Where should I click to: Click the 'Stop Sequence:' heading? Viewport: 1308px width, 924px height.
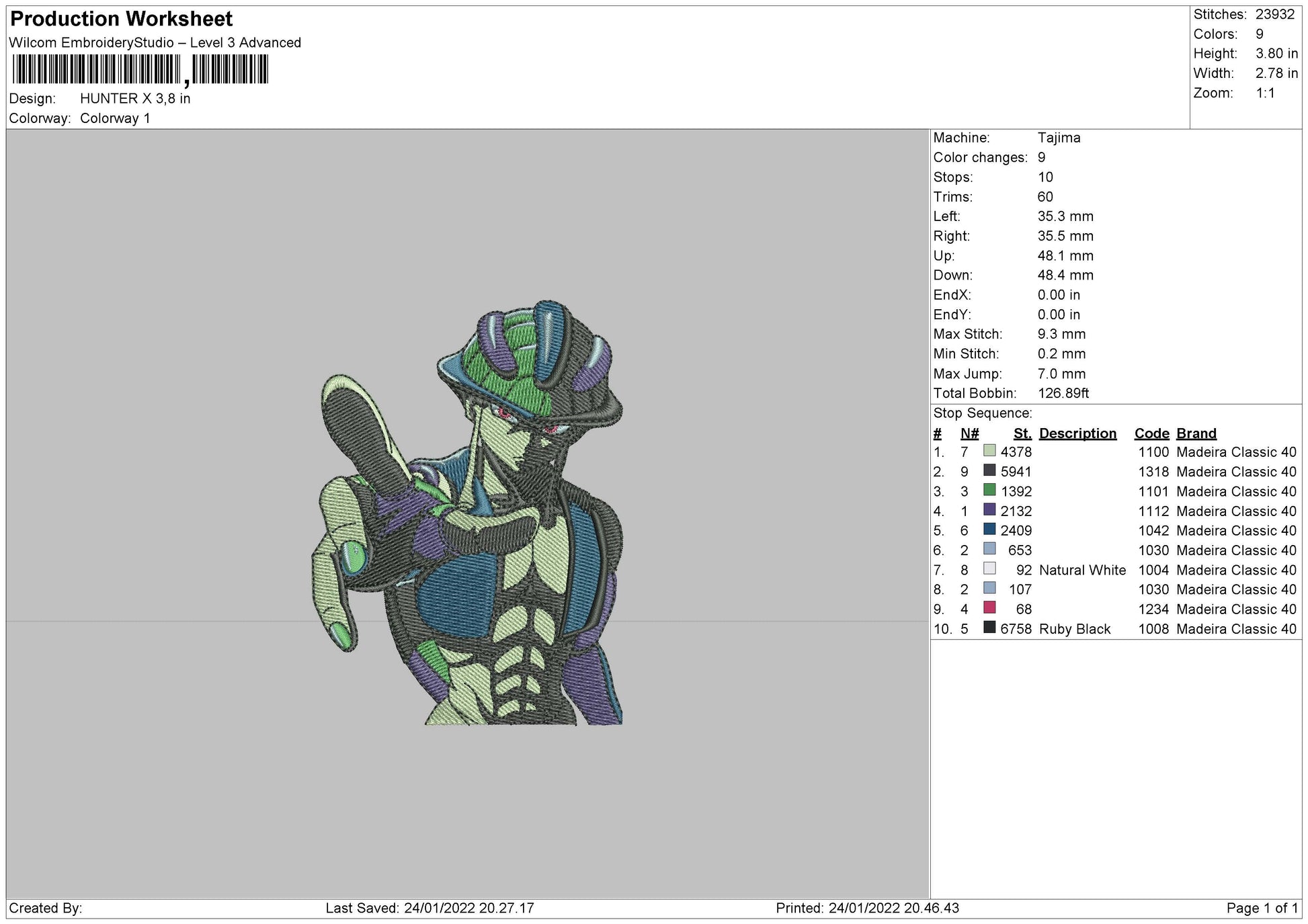coord(982,413)
